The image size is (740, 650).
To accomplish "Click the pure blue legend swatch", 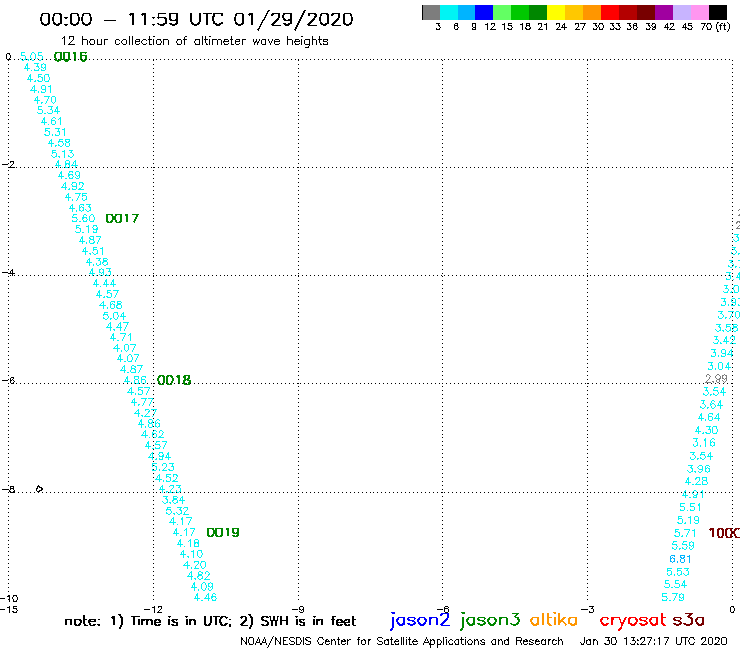I will [x=484, y=12].
